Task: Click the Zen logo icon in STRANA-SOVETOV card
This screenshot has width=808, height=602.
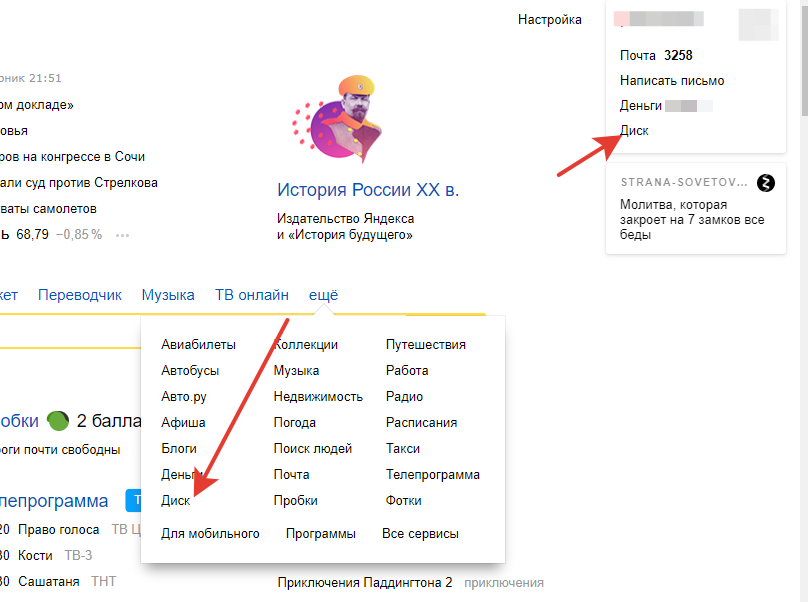Action: pos(766,183)
